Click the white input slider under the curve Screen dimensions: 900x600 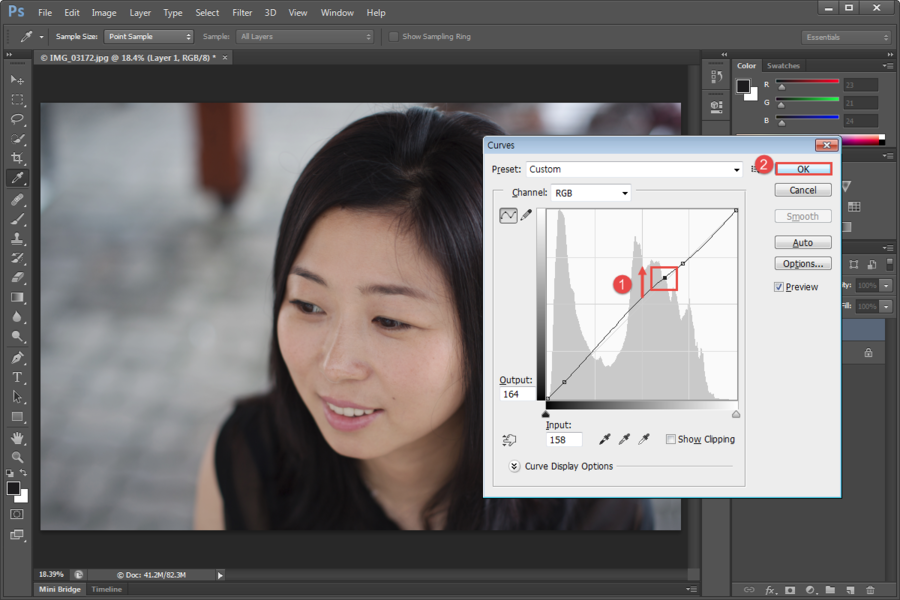click(736, 413)
